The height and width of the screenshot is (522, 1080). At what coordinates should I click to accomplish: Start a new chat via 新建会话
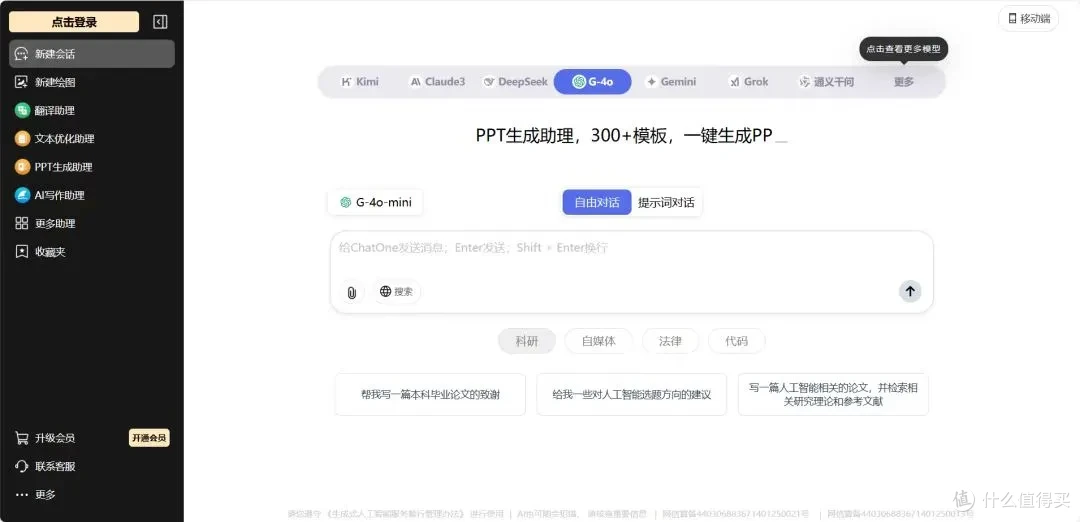(92, 54)
